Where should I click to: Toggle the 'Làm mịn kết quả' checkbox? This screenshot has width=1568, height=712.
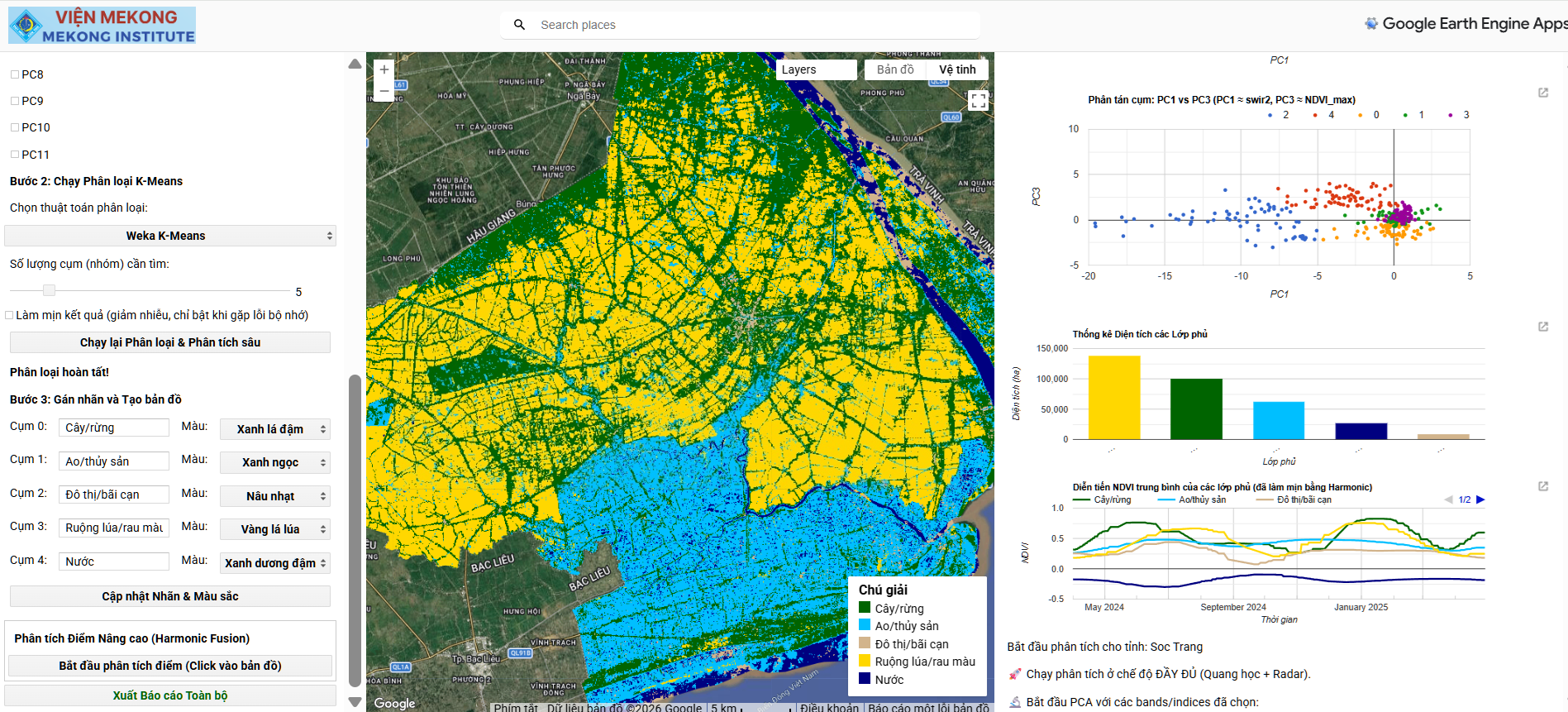coord(9,315)
